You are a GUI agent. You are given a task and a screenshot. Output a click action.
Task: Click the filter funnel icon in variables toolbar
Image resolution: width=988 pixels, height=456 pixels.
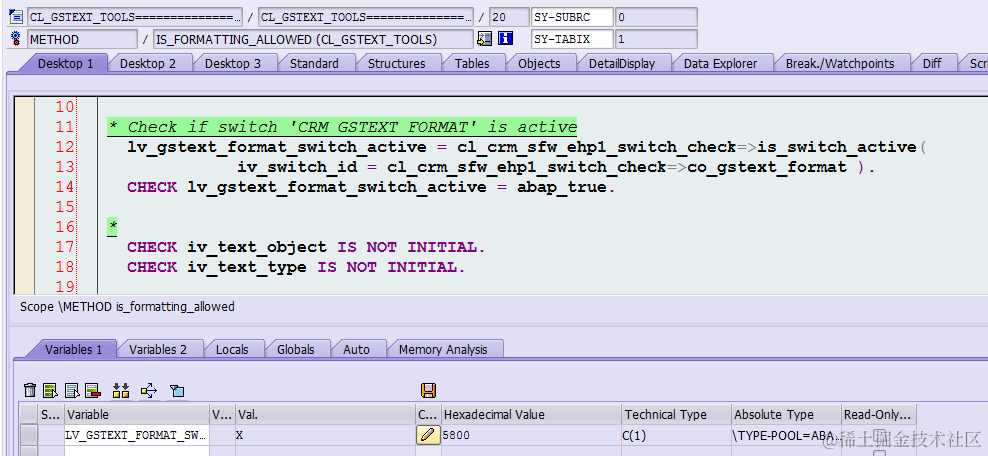[x=177, y=391]
